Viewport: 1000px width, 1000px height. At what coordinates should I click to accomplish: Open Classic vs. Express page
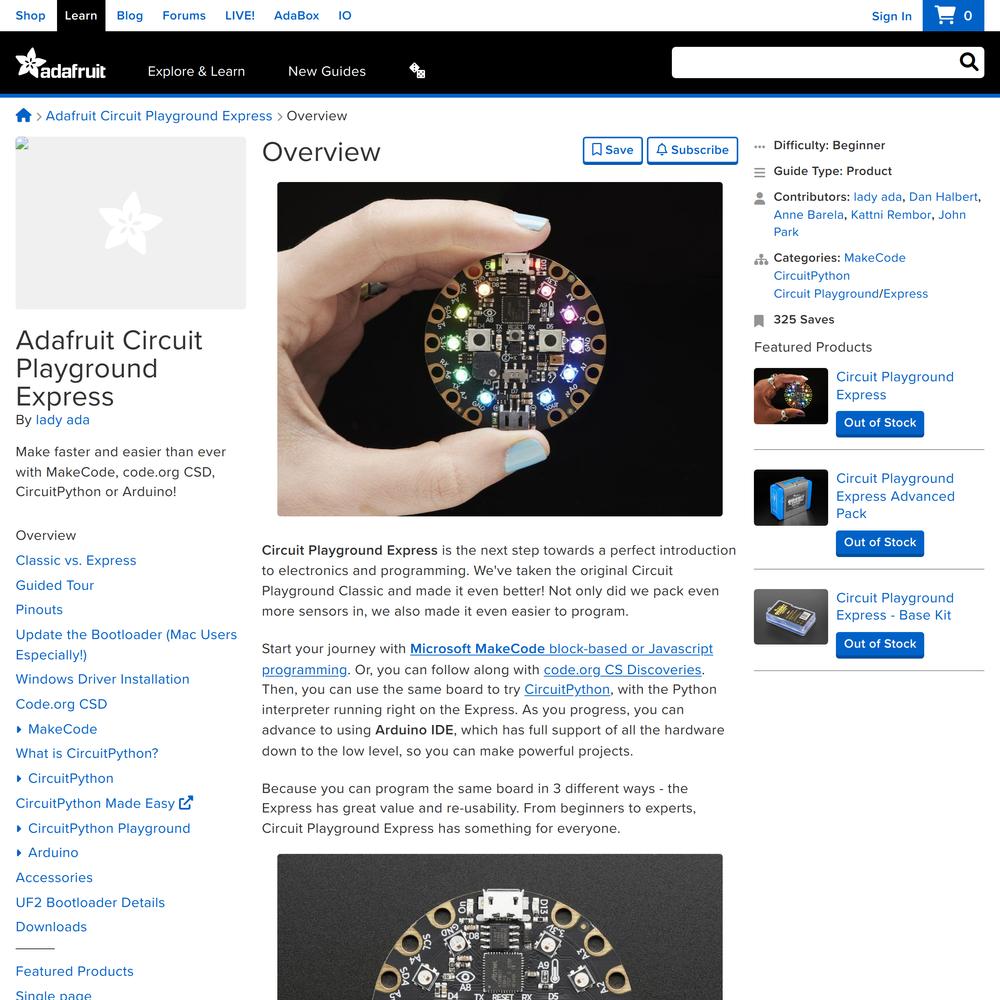tap(76, 561)
